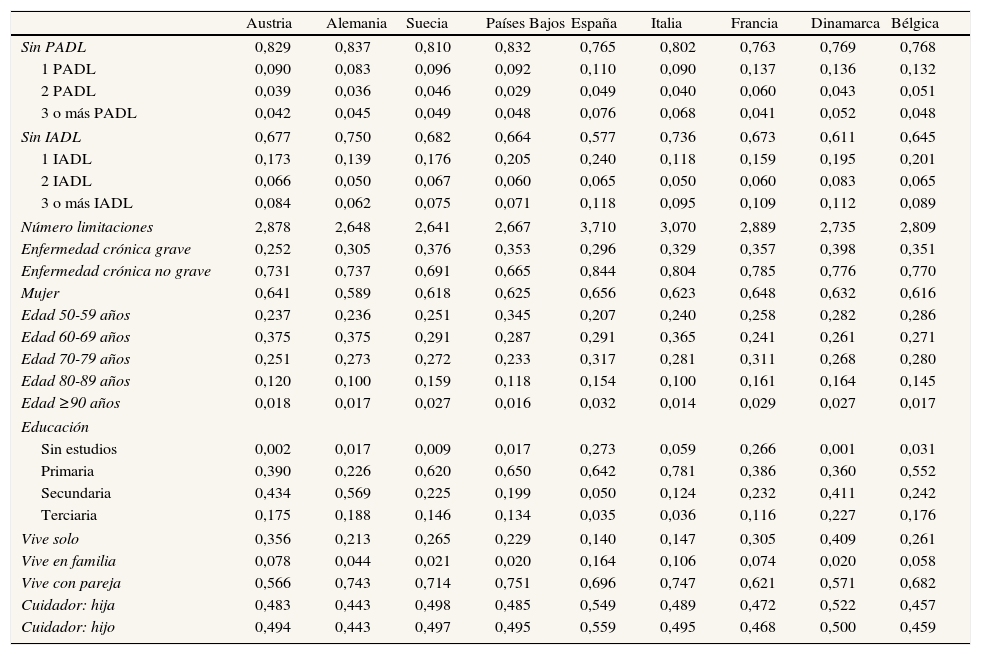This screenshot has width=981, height=655.
Task: Click España's Número limitaciones value 3,710
Action: pos(598,227)
